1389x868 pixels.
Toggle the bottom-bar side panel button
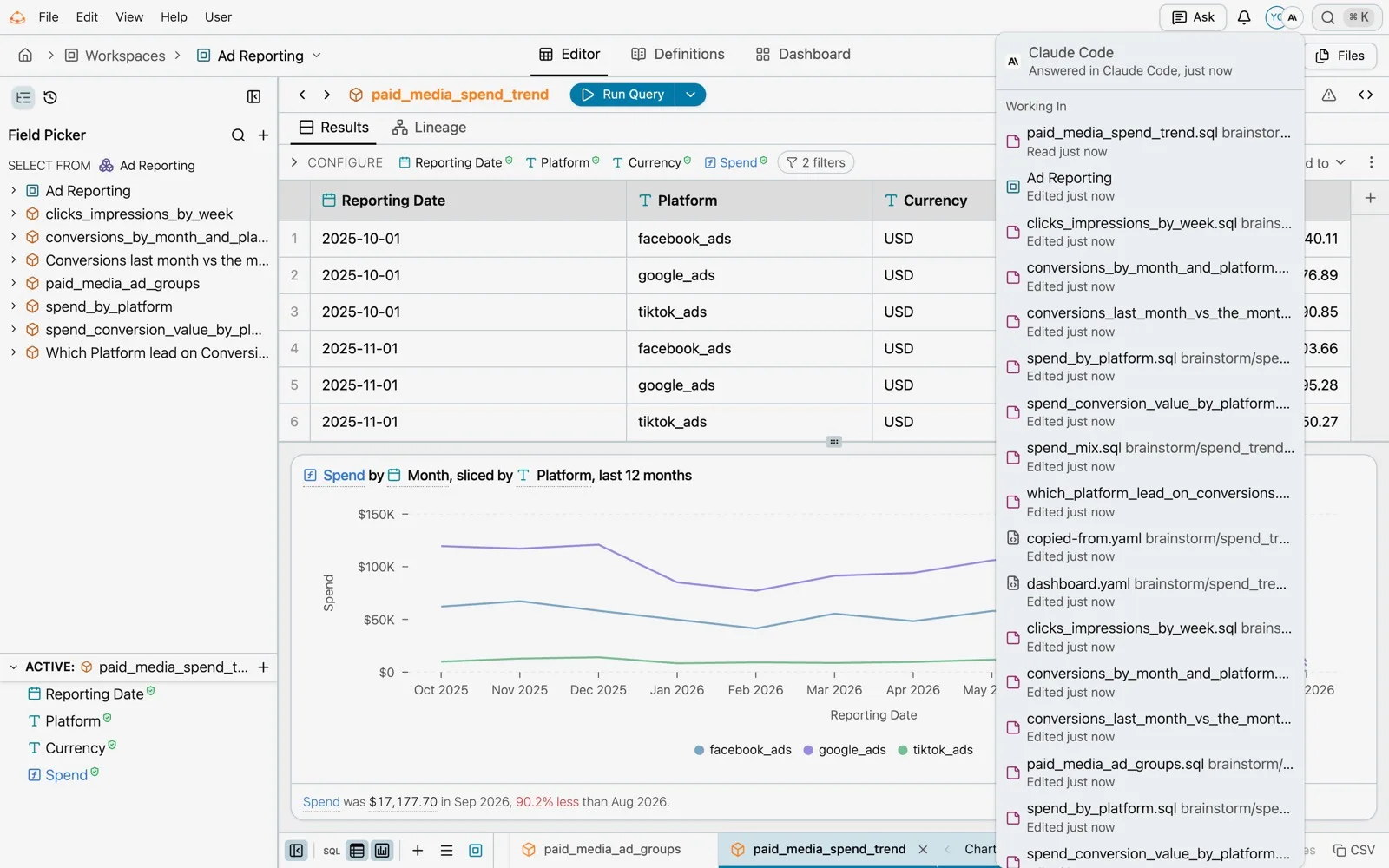tap(296, 851)
